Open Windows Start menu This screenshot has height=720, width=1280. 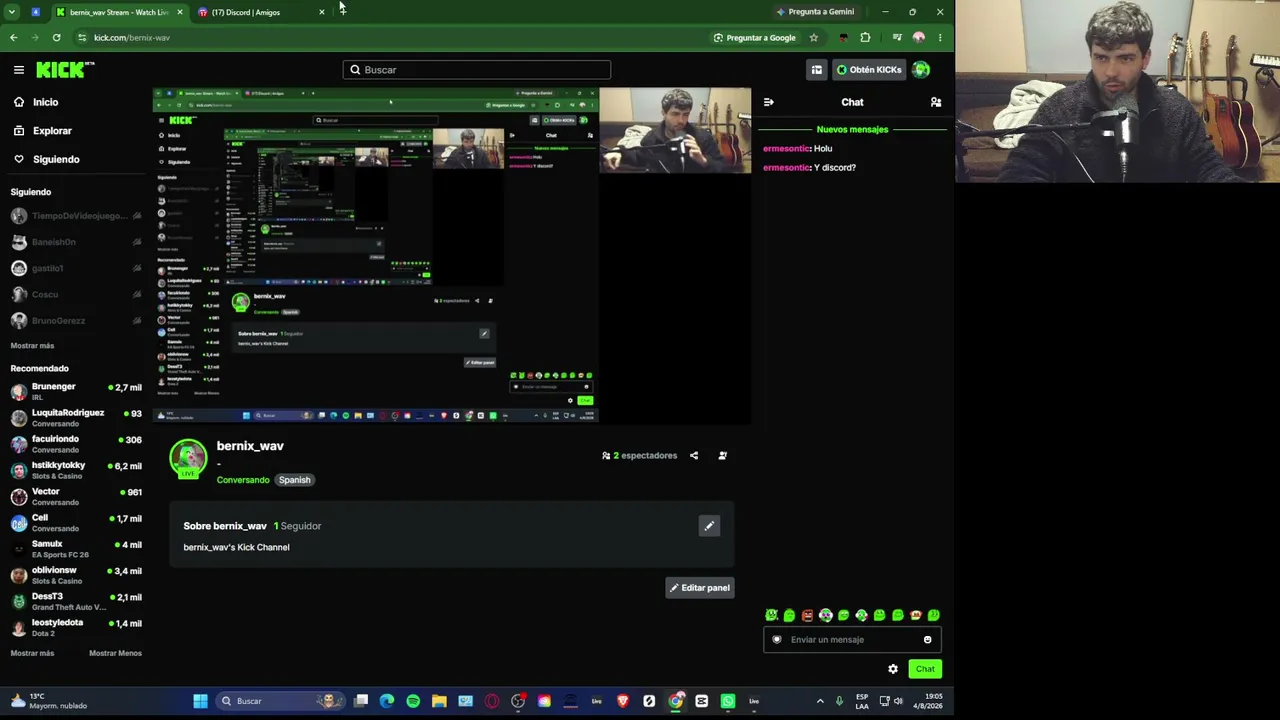coord(200,701)
